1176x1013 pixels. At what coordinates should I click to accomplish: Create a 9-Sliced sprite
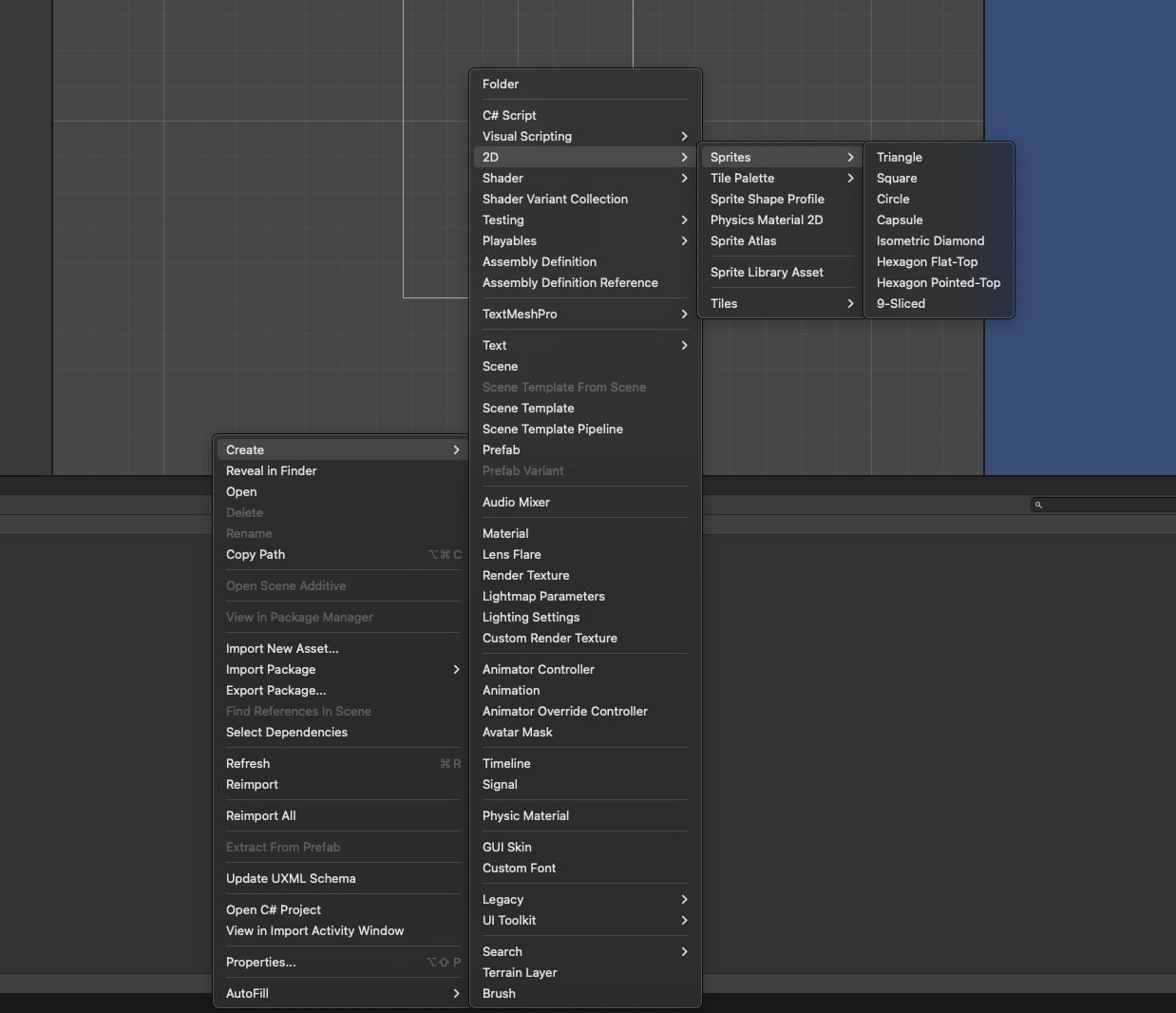point(939,303)
